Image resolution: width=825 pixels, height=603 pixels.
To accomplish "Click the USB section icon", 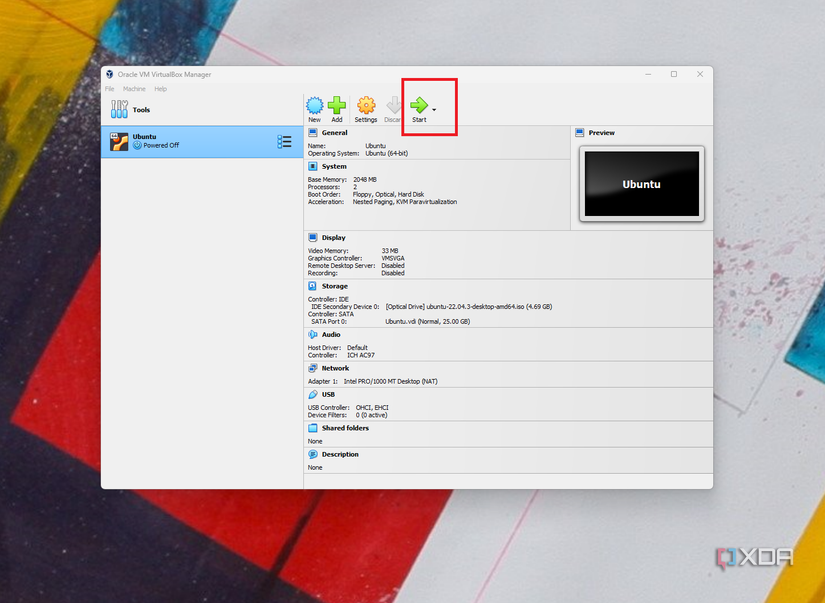I will click(x=315, y=394).
